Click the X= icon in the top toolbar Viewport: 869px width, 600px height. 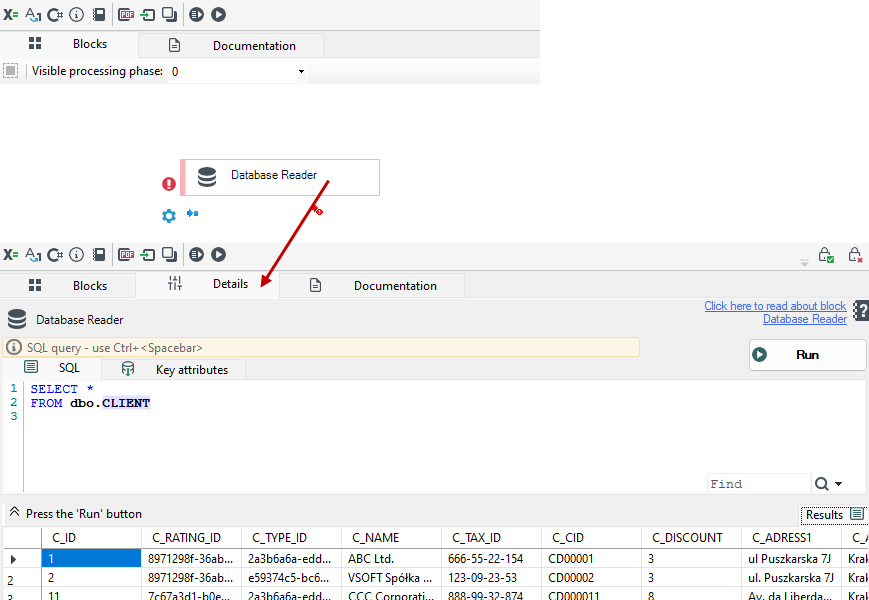tap(11, 15)
